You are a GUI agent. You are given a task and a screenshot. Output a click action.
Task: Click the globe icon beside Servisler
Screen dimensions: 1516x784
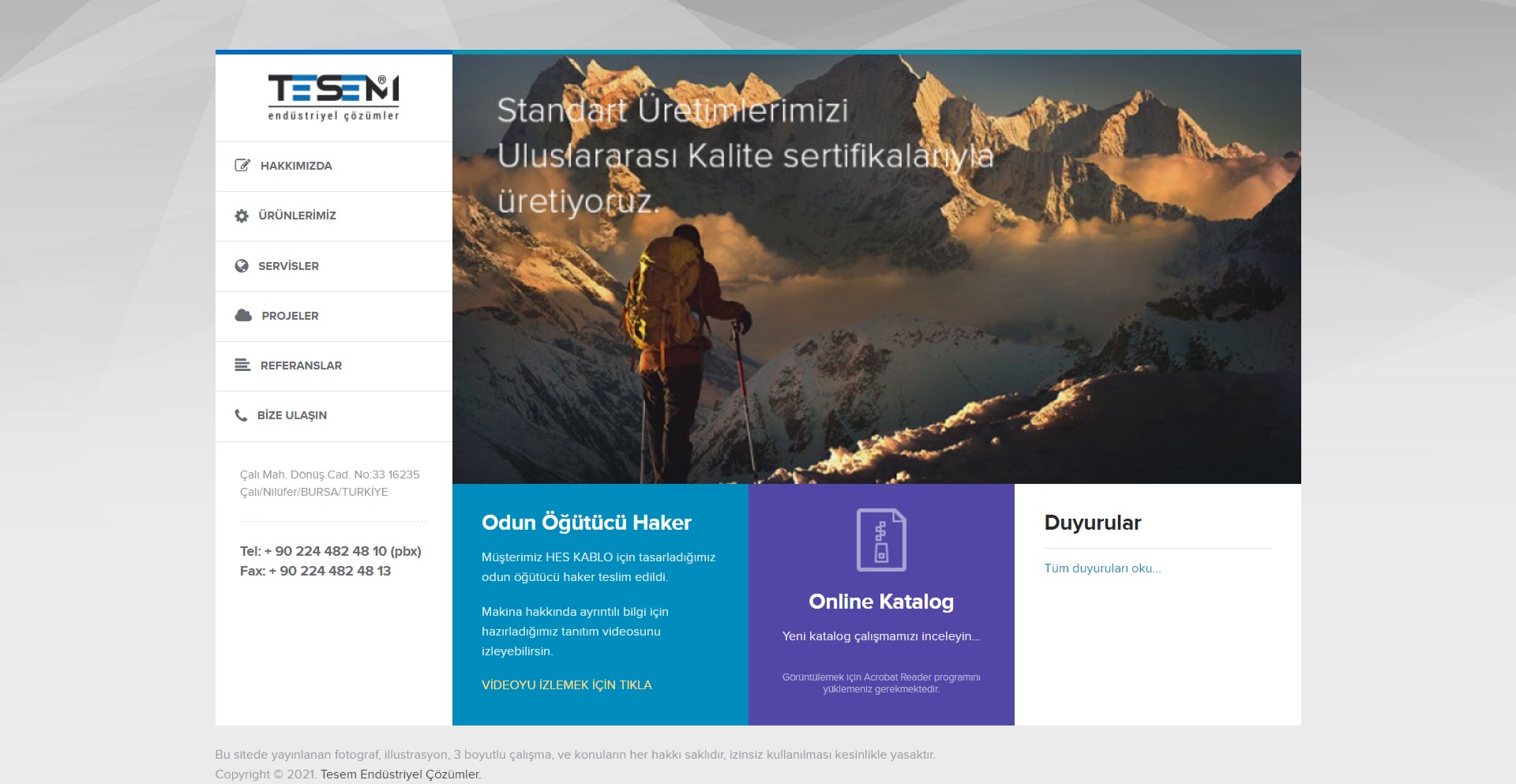click(x=242, y=266)
